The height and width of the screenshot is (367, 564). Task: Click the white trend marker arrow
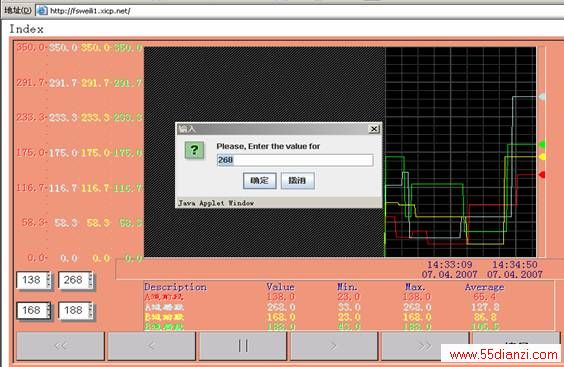542,96
